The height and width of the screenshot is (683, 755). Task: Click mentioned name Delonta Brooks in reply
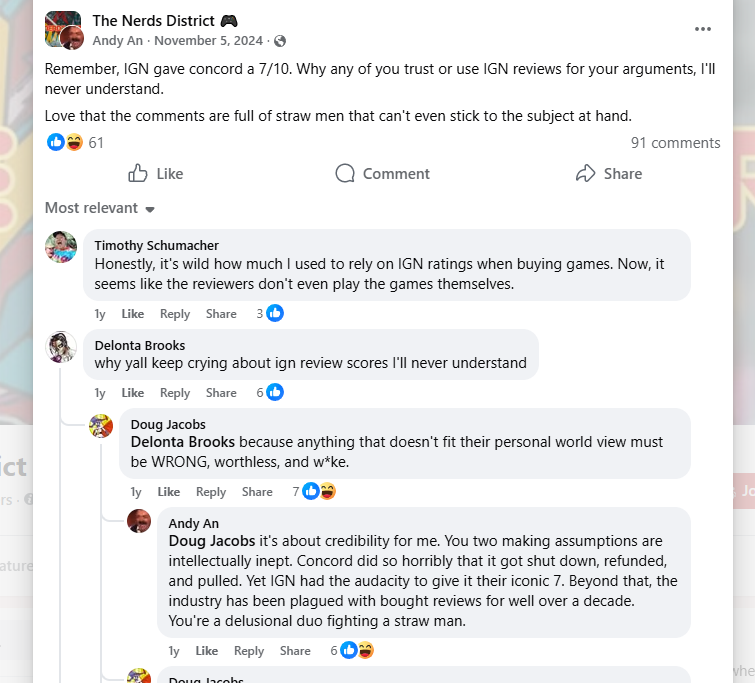pos(183,441)
